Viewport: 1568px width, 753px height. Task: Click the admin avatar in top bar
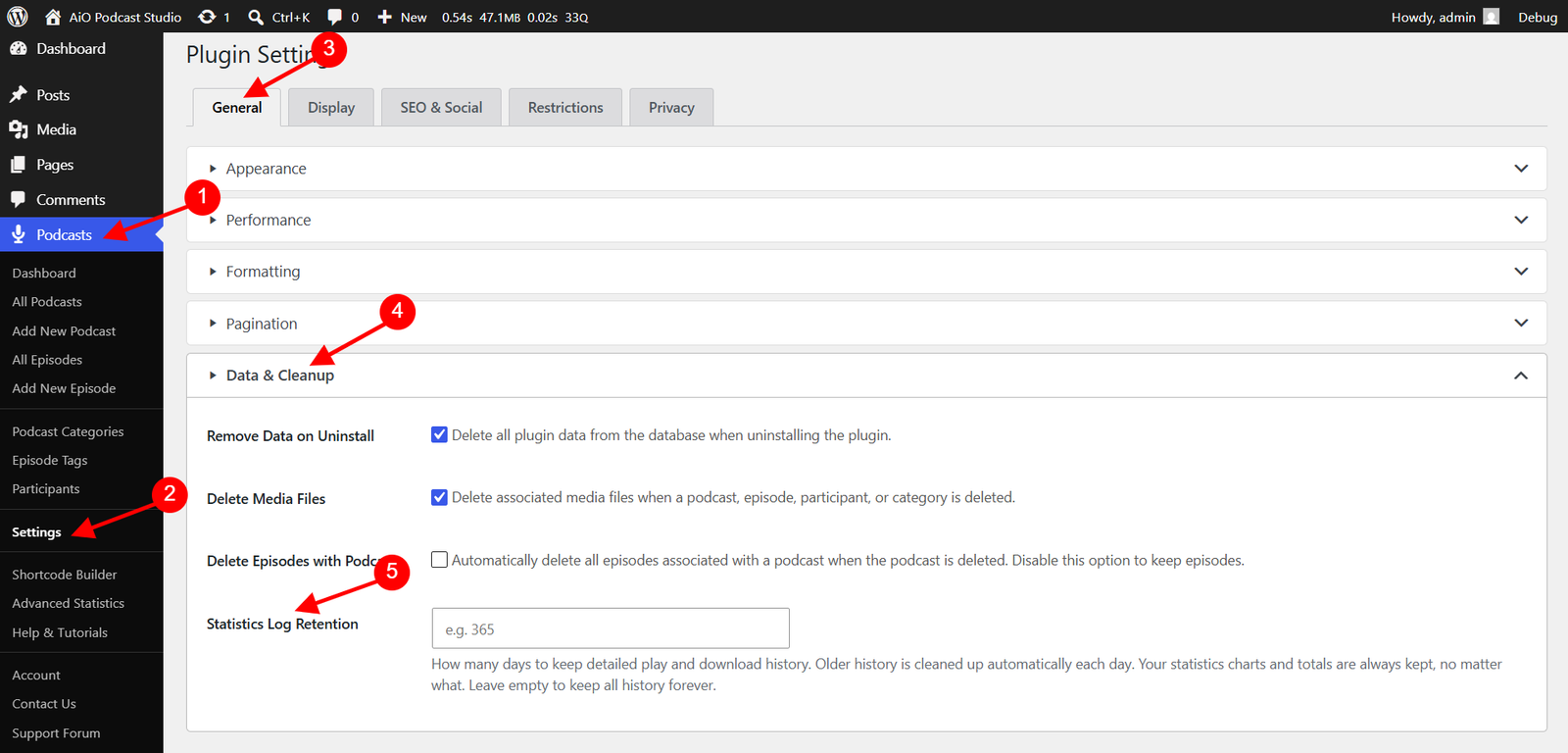pos(1492,17)
